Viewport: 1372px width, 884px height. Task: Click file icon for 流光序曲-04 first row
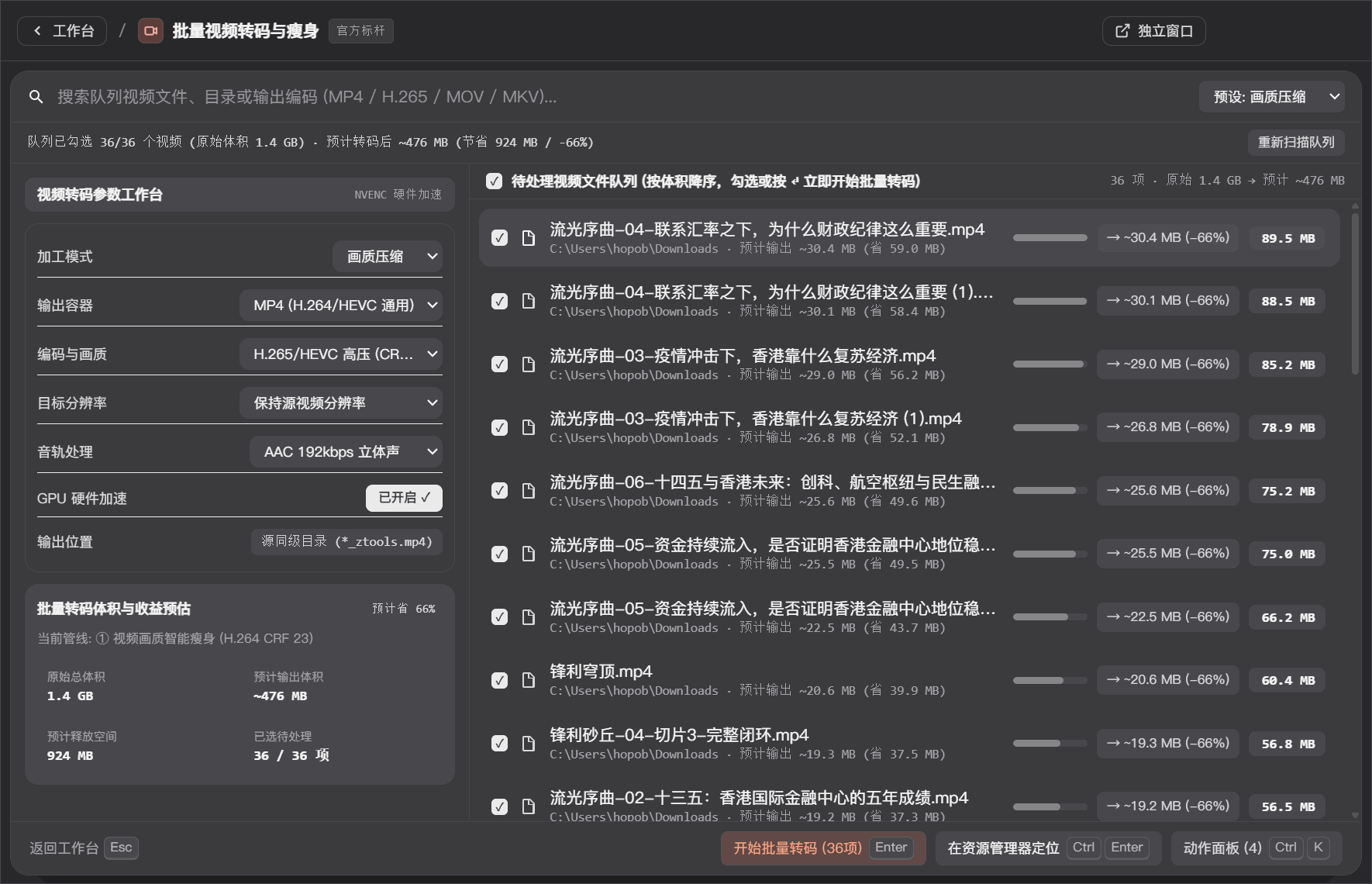pos(529,238)
